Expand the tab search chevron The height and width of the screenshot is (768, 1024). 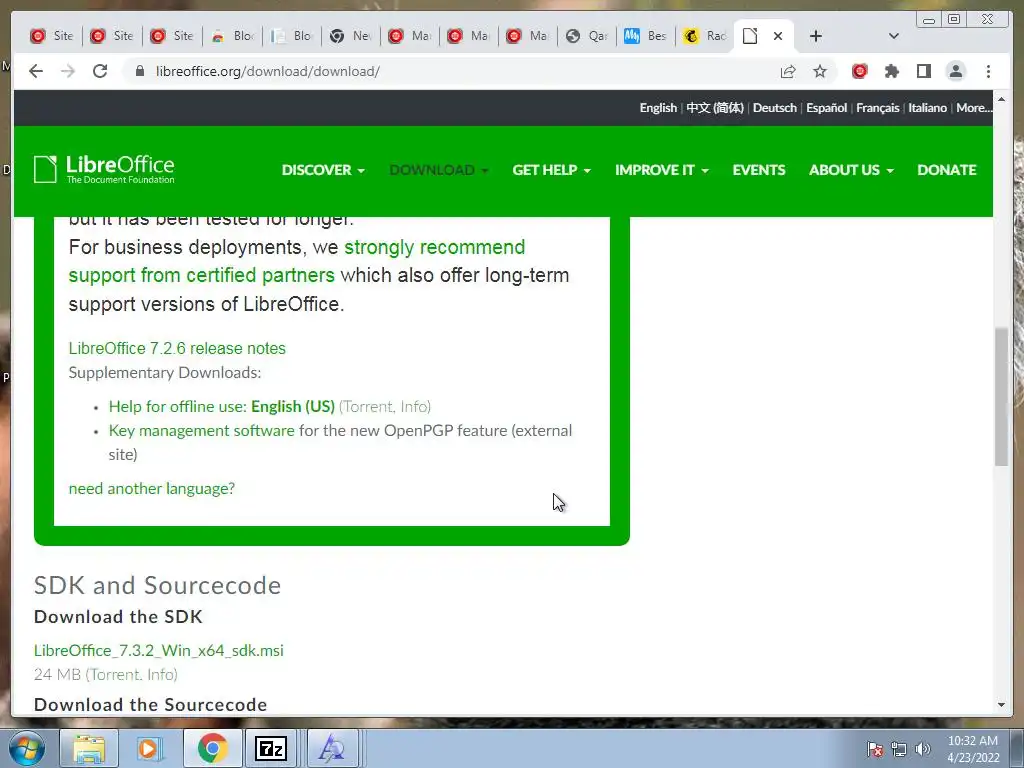(x=894, y=36)
